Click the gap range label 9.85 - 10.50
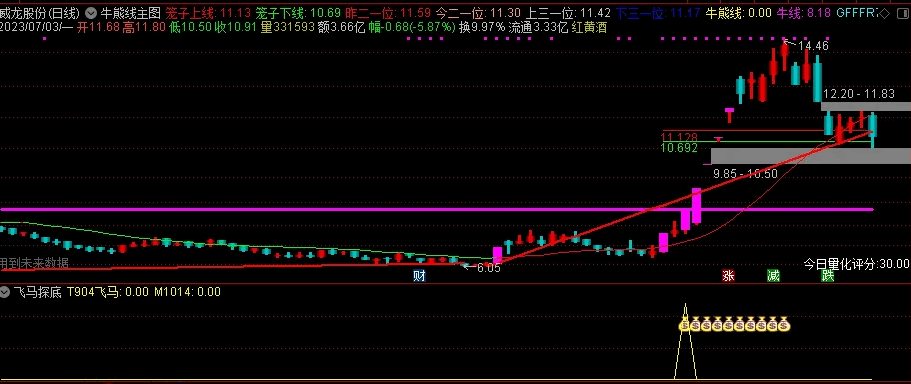This screenshot has width=911, height=384. pyautogui.click(x=745, y=174)
